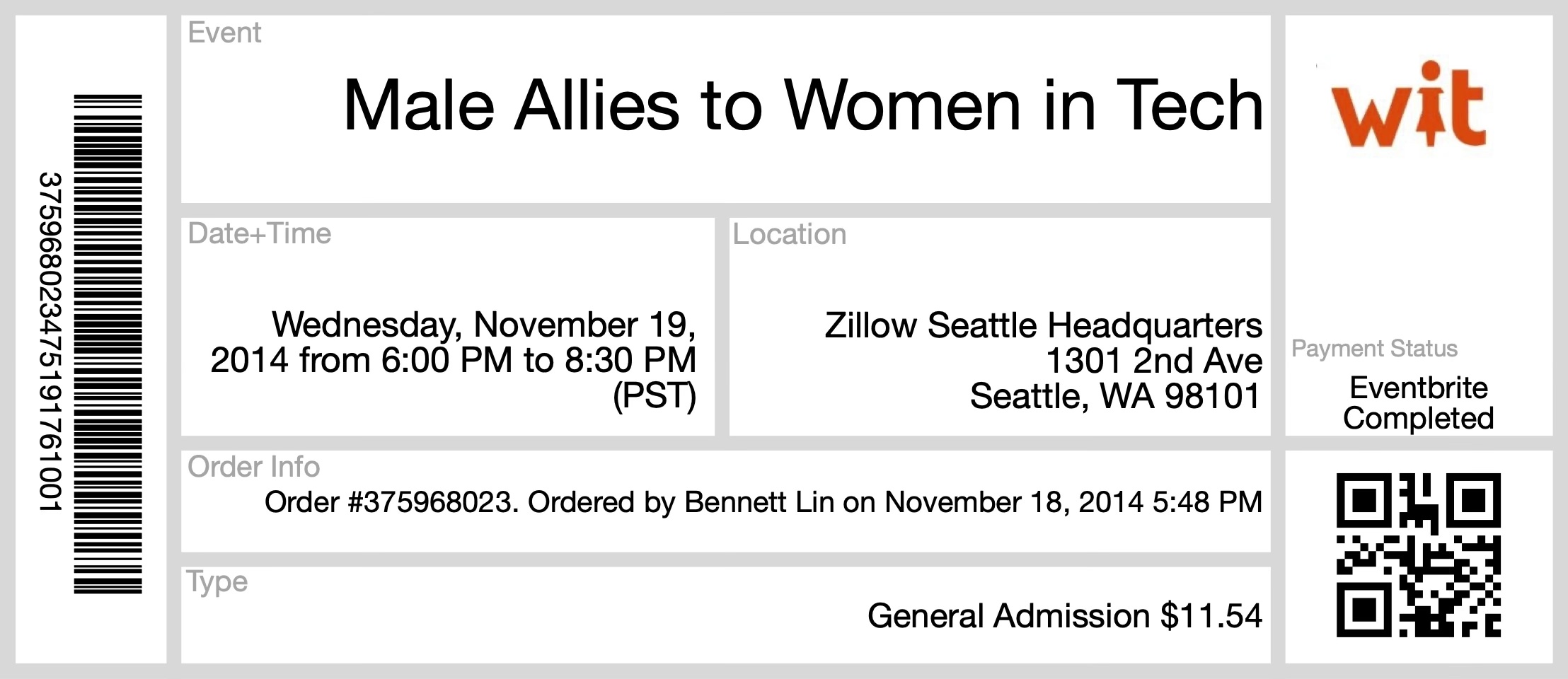This screenshot has width=1568, height=679.
Task: Click the QR code
Action: (1418, 555)
